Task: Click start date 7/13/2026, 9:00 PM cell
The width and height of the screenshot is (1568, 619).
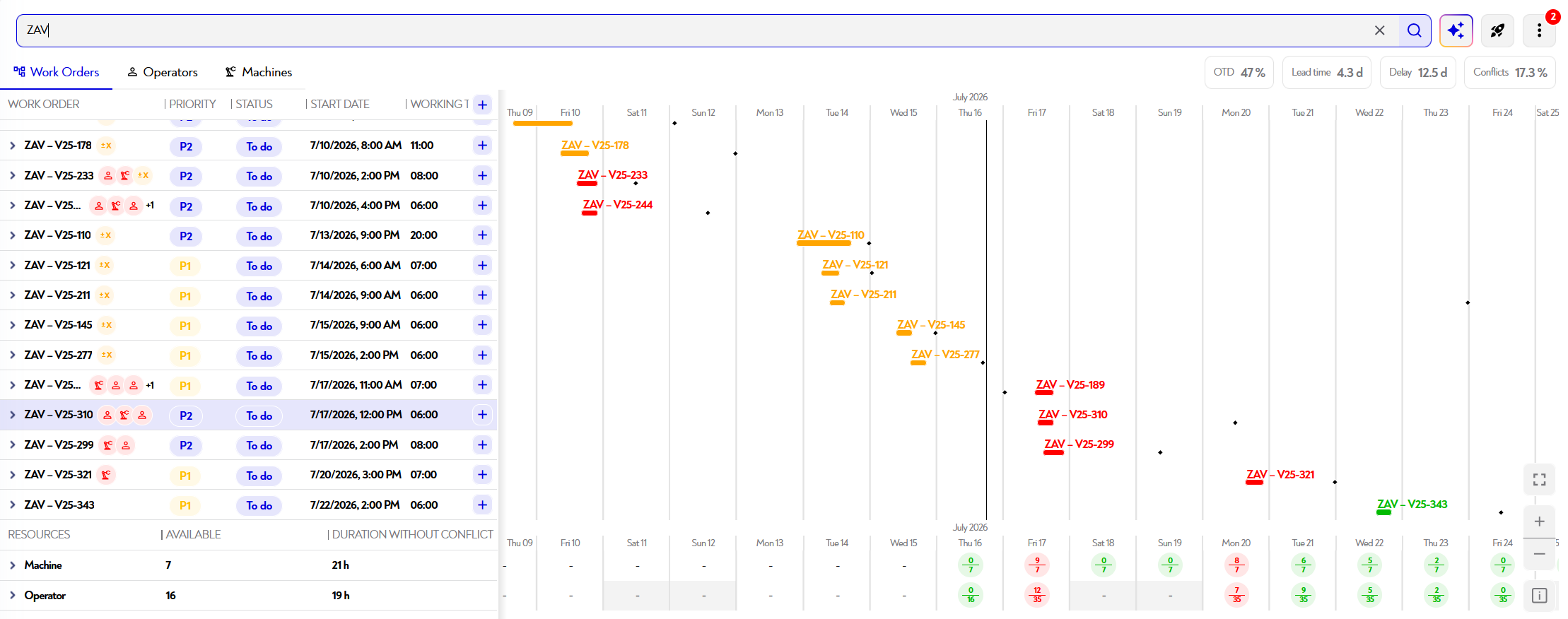Action: tap(355, 235)
